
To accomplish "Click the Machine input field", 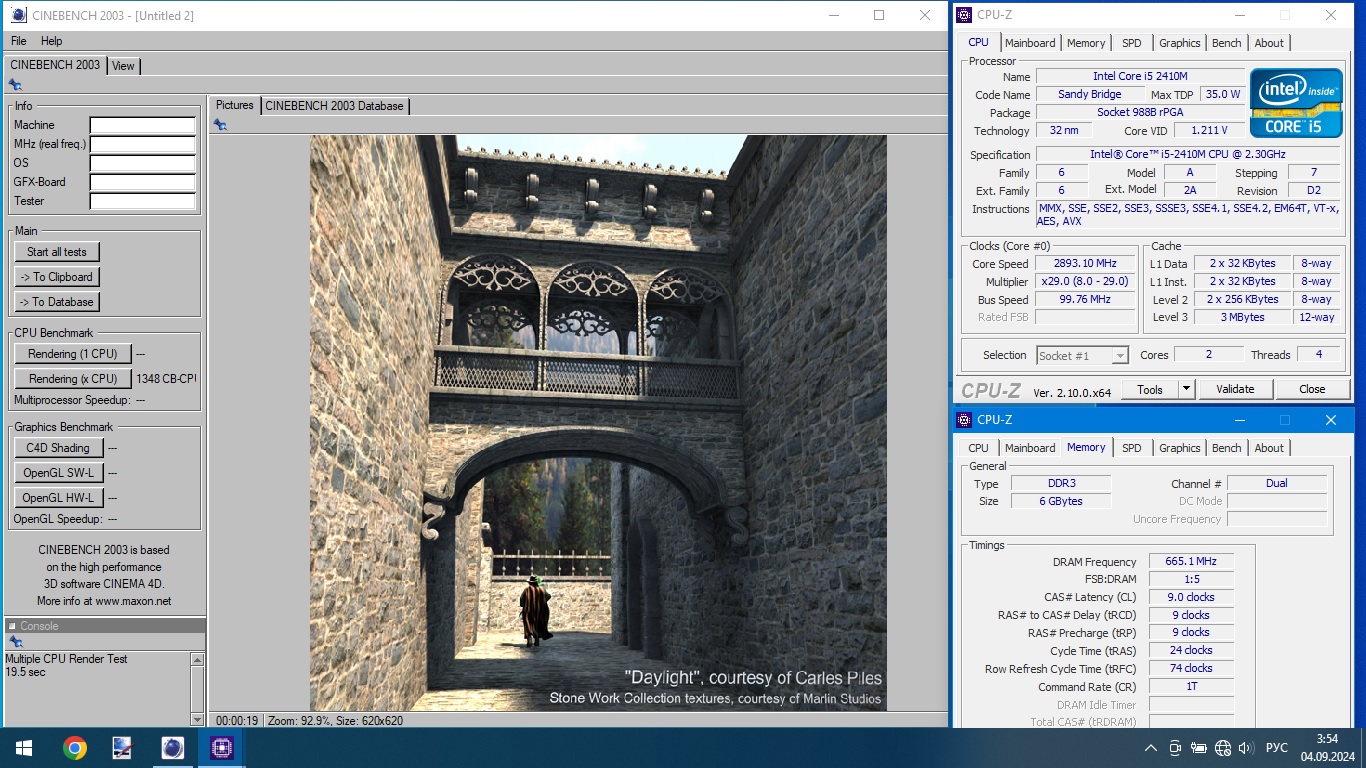I will pyautogui.click(x=143, y=125).
